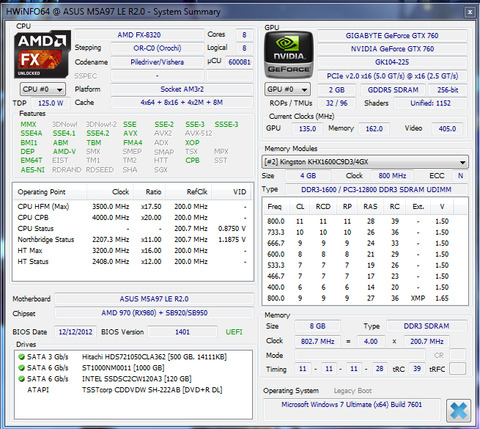Click the ROPs/TMUs 32 / 96 value
480x429 pixels.
tap(336, 103)
